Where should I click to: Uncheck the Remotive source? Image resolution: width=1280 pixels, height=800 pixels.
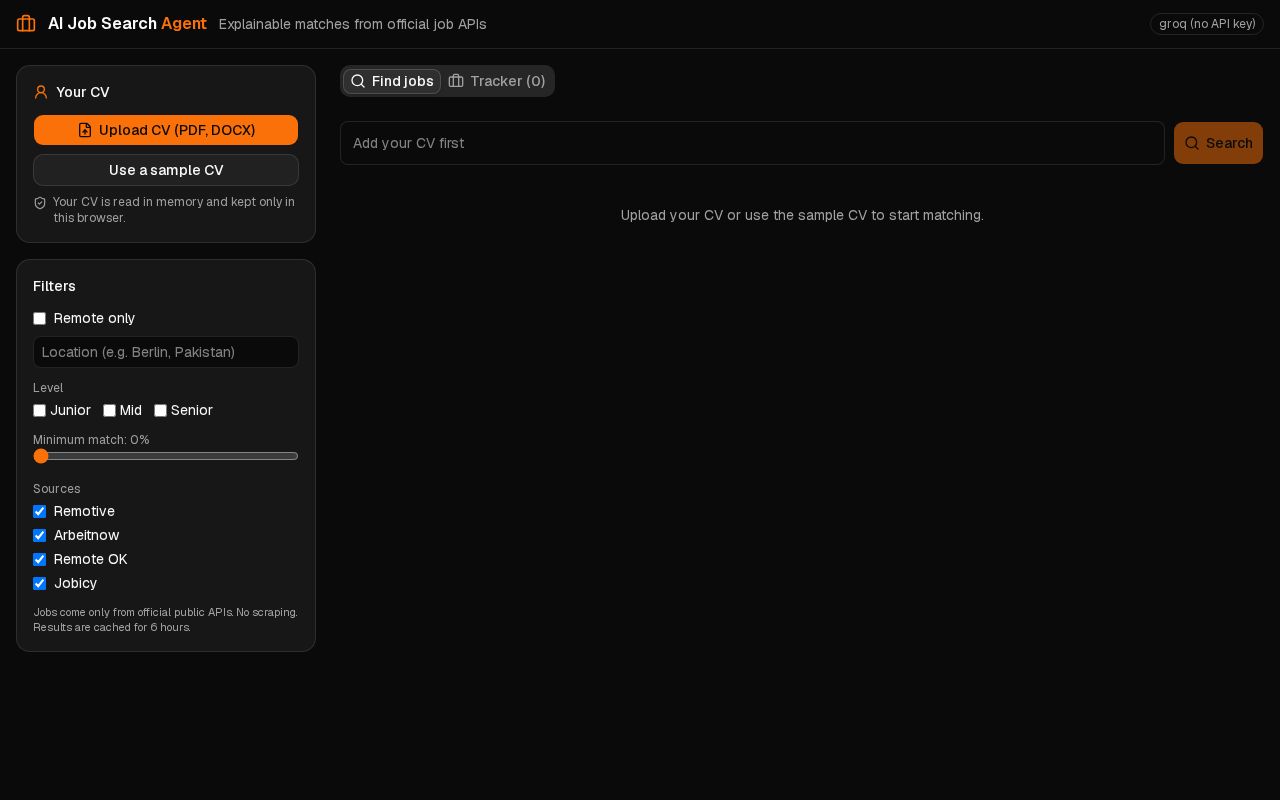pyautogui.click(x=40, y=512)
